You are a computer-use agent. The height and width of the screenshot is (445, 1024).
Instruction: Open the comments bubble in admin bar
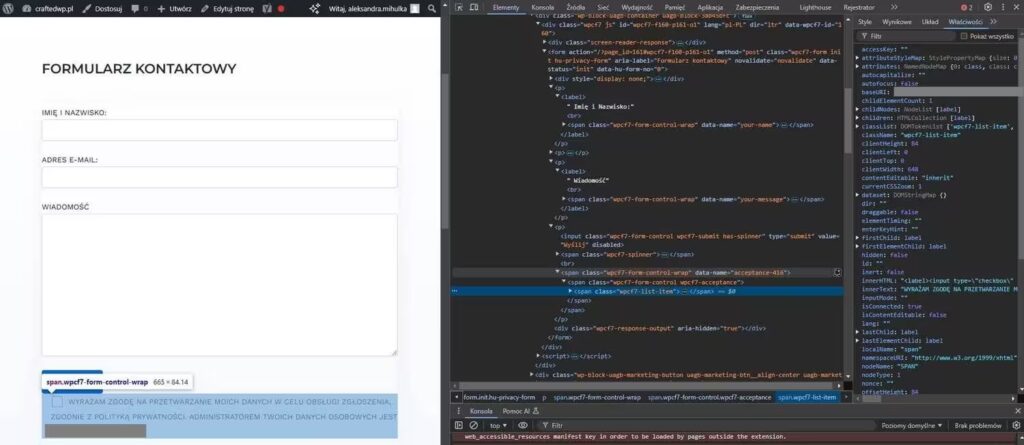(x=139, y=8)
